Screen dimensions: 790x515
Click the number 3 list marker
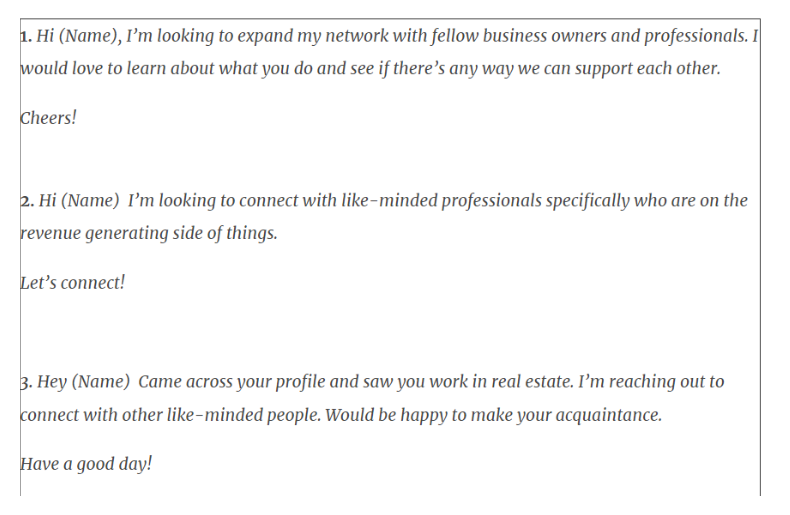pyautogui.click(x=26, y=382)
